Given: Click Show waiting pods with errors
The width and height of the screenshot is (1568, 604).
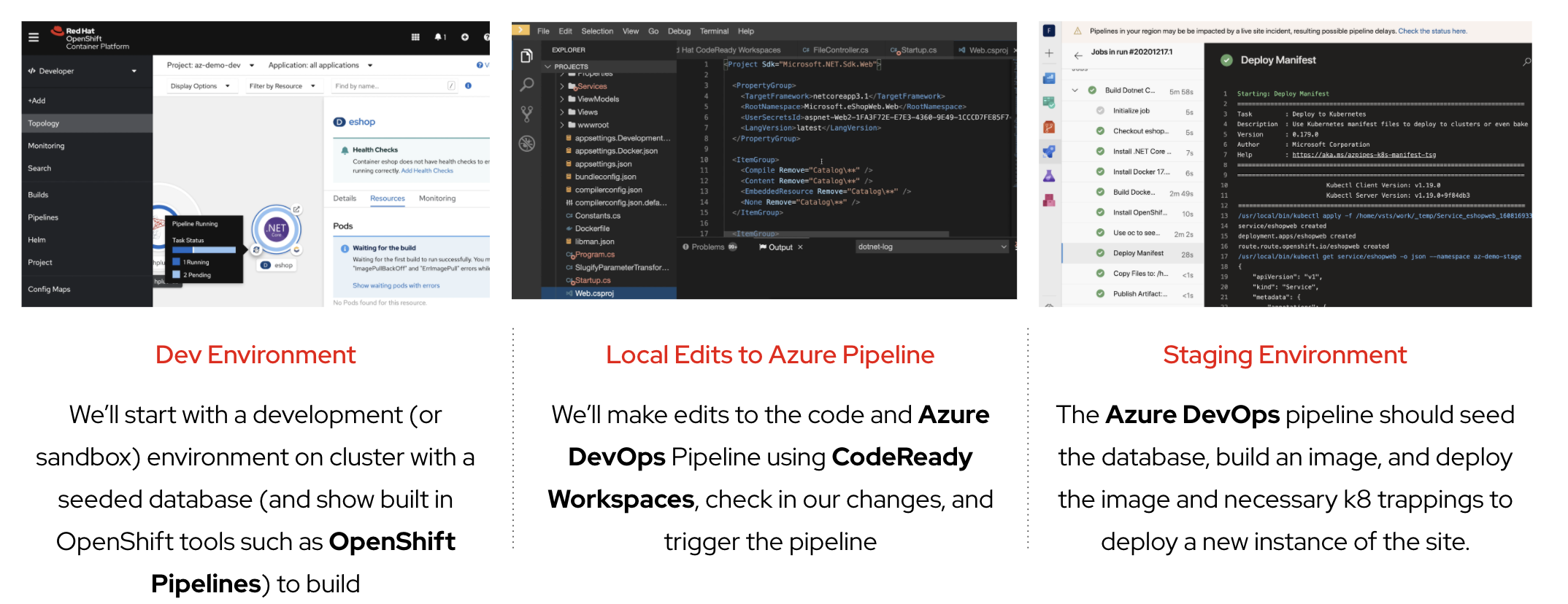Looking at the screenshot, I should click(x=396, y=286).
